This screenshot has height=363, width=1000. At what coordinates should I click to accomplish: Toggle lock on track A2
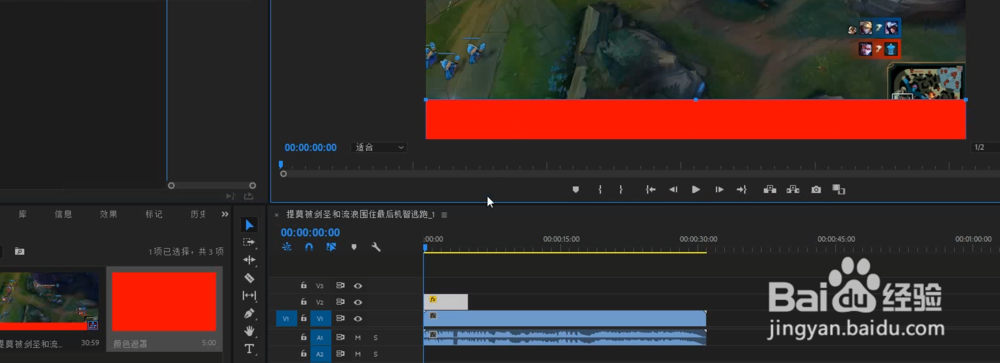pos(304,353)
